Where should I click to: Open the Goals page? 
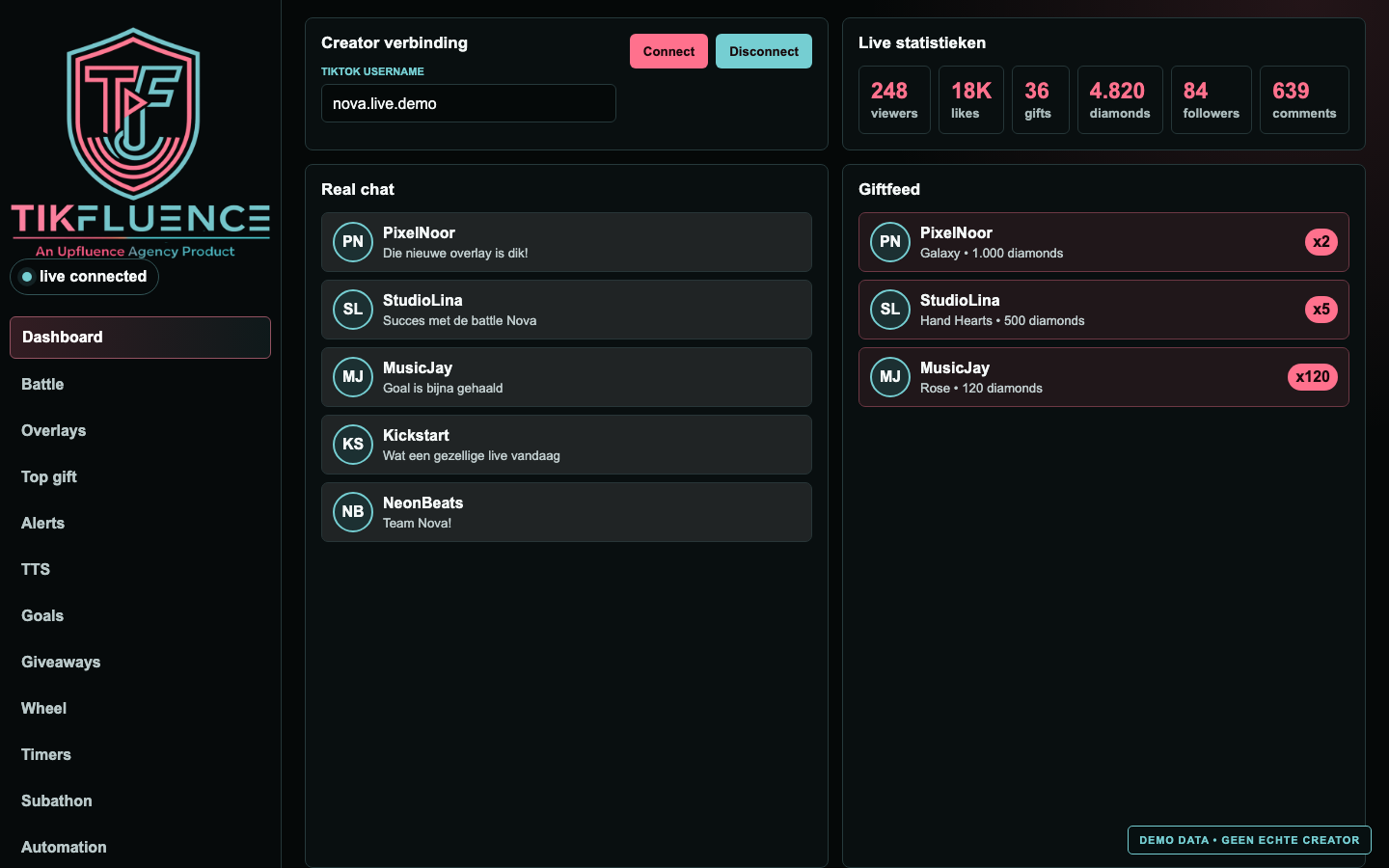(x=140, y=615)
